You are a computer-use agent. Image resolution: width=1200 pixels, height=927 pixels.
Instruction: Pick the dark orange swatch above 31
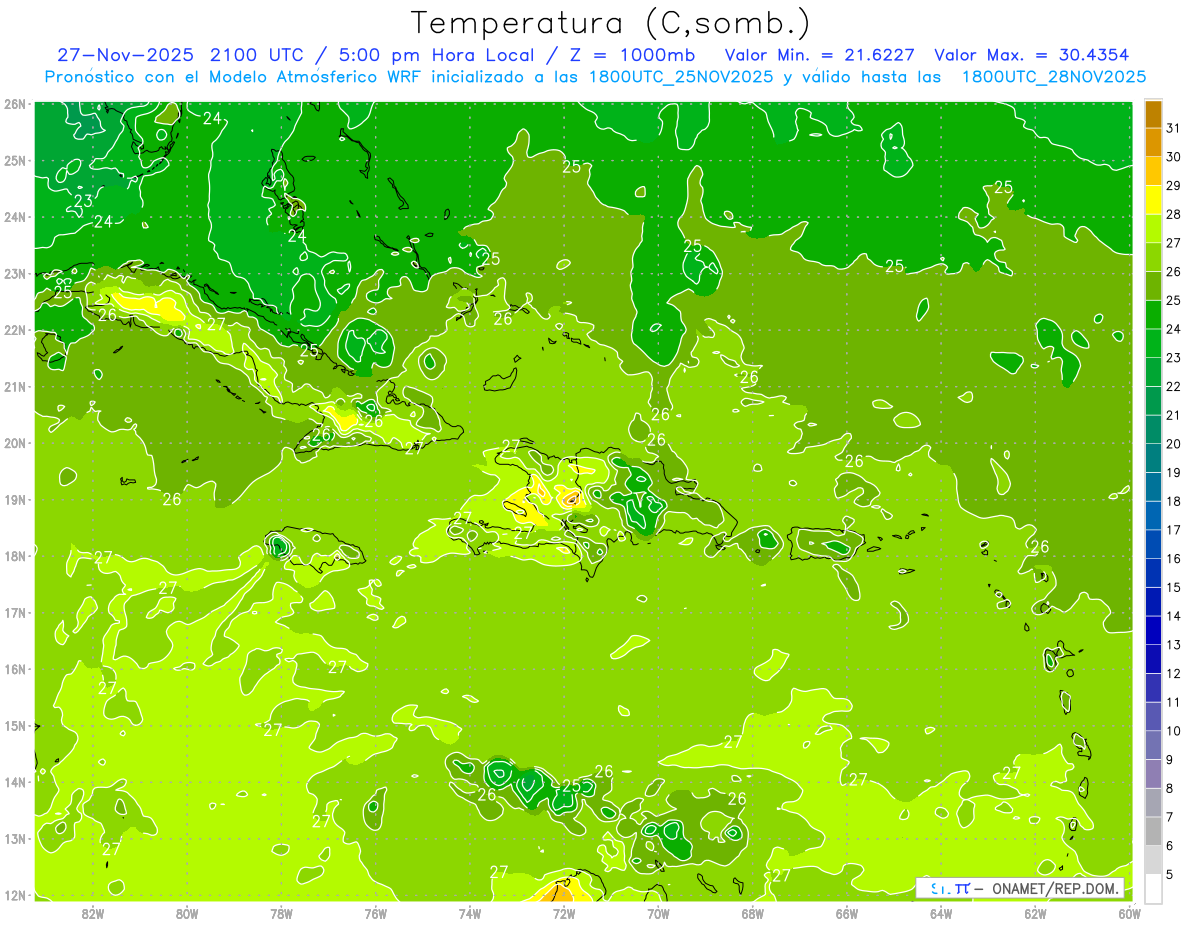(1153, 114)
